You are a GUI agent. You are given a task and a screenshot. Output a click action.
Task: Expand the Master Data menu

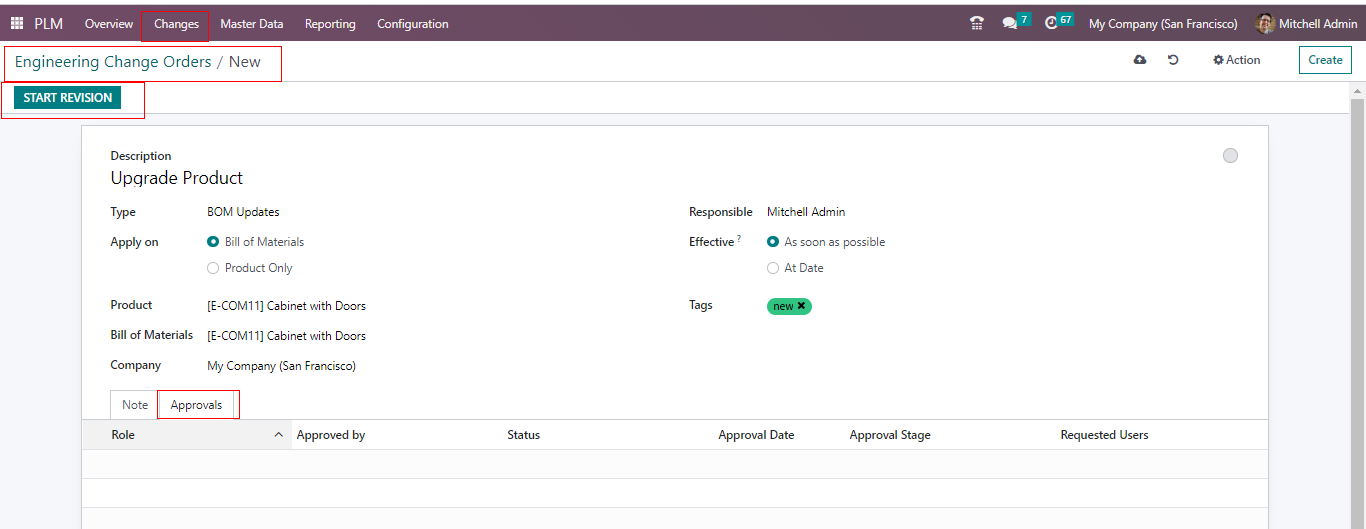tap(251, 23)
